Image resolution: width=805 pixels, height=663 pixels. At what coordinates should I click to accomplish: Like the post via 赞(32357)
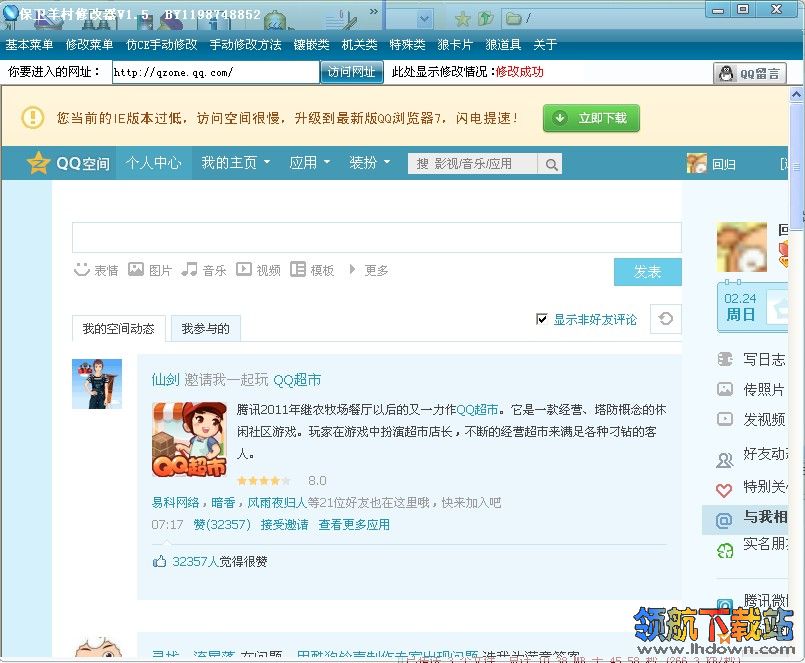[222, 524]
